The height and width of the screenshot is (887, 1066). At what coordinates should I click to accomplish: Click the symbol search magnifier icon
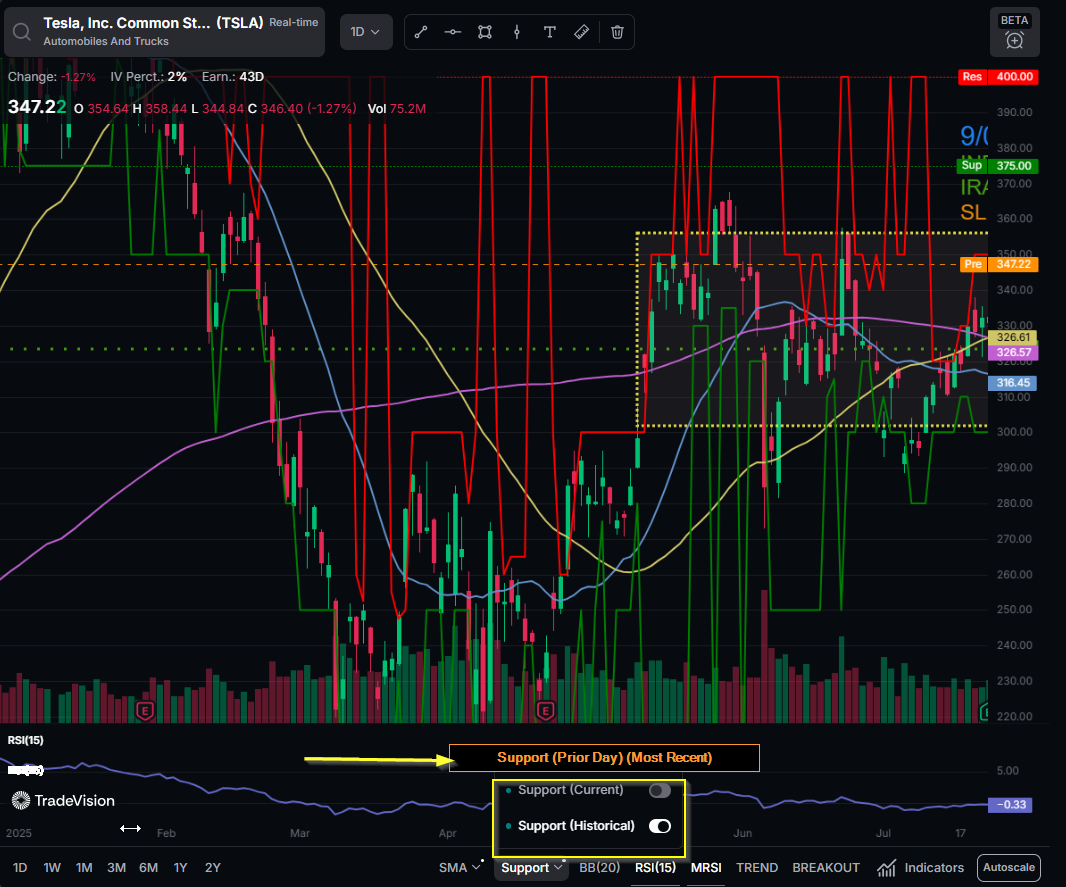pos(22,32)
